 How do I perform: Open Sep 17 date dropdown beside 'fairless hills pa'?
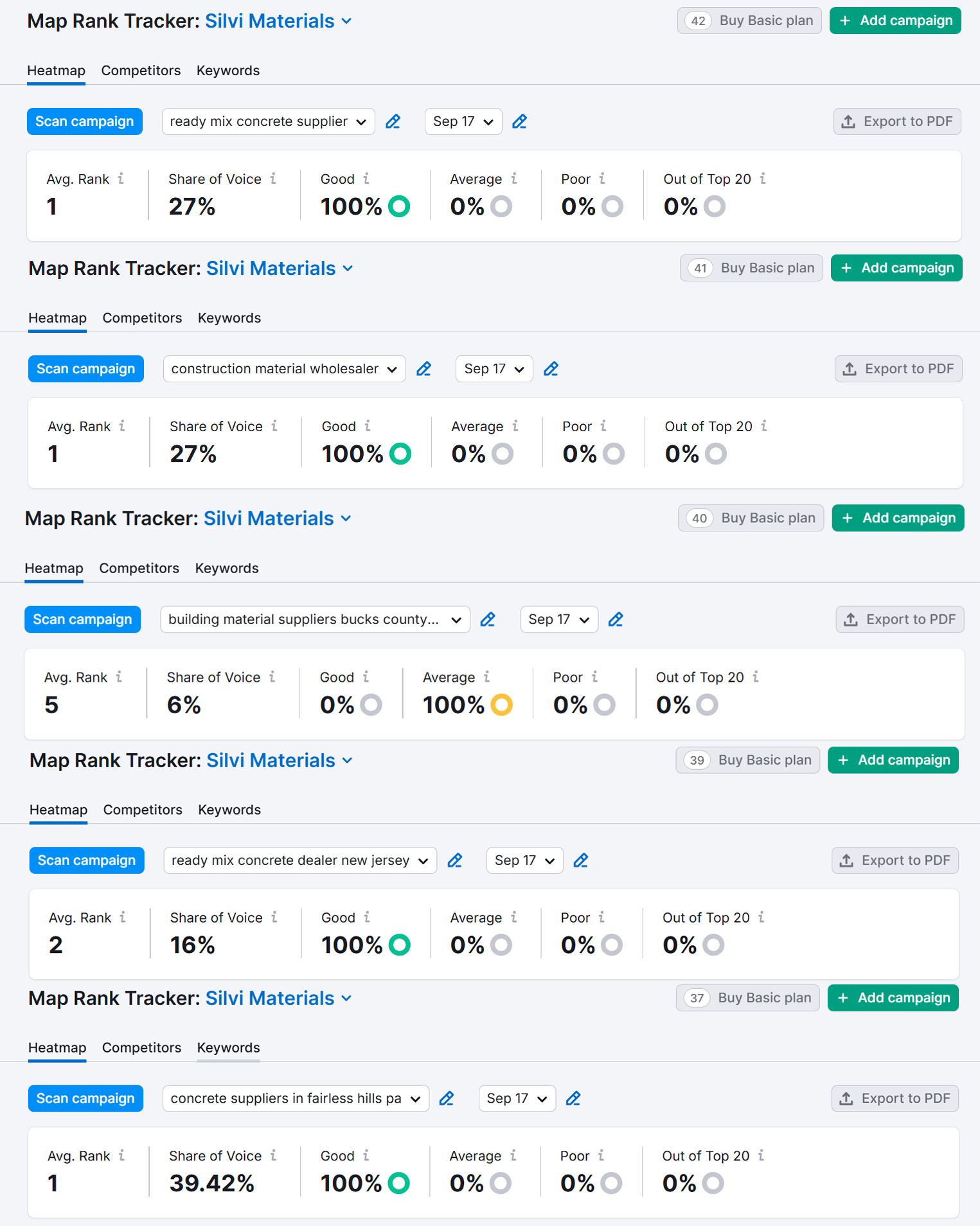point(517,1098)
